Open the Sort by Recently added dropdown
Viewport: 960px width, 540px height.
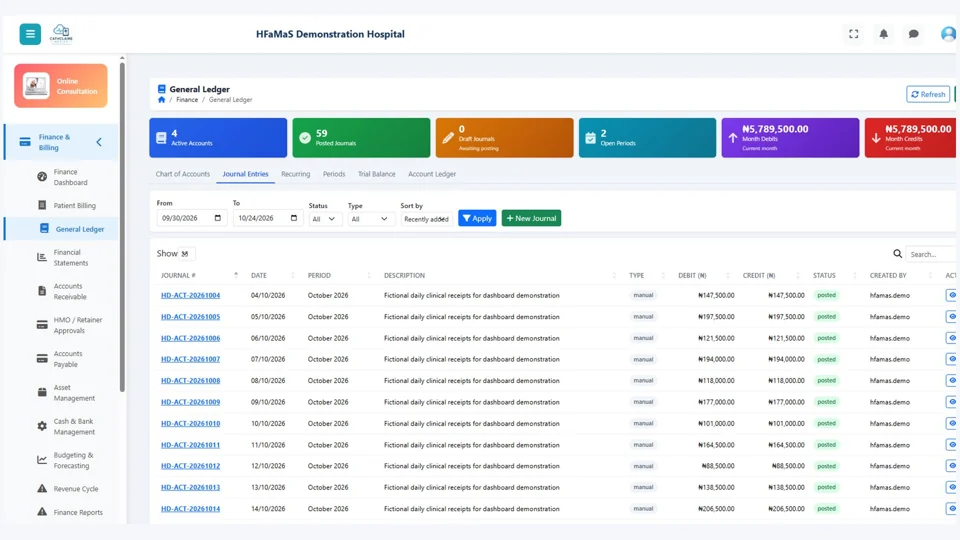pyautogui.click(x=426, y=219)
